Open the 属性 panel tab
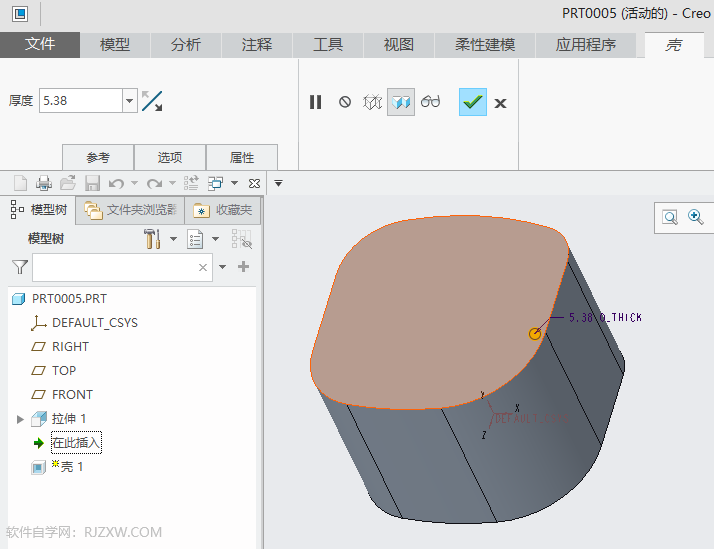714x549 pixels. (x=242, y=158)
